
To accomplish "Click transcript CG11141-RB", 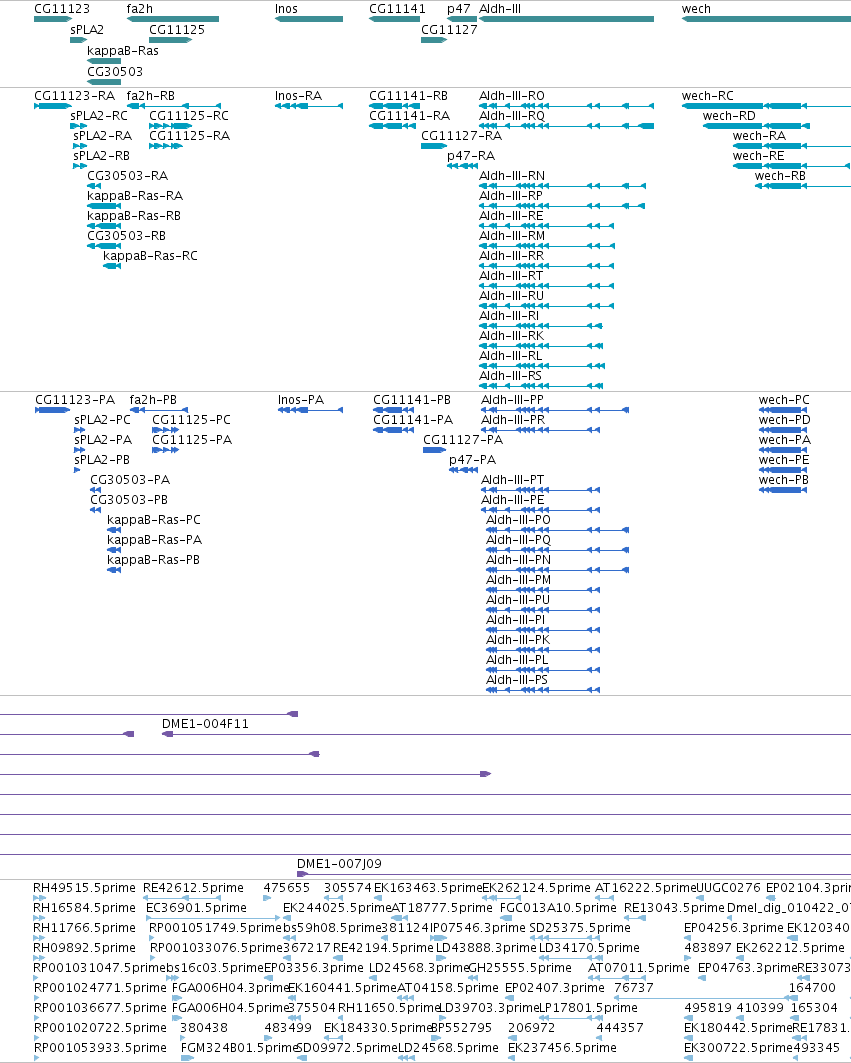I will 395,106.
